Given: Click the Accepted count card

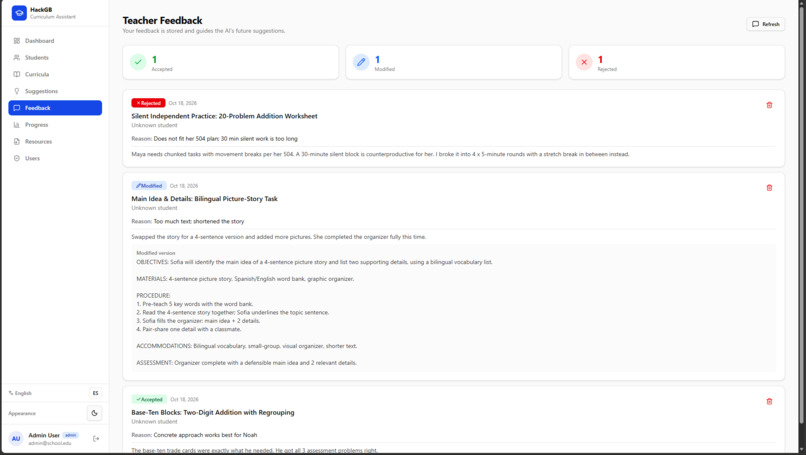Looking at the screenshot, I should click(231, 62).
